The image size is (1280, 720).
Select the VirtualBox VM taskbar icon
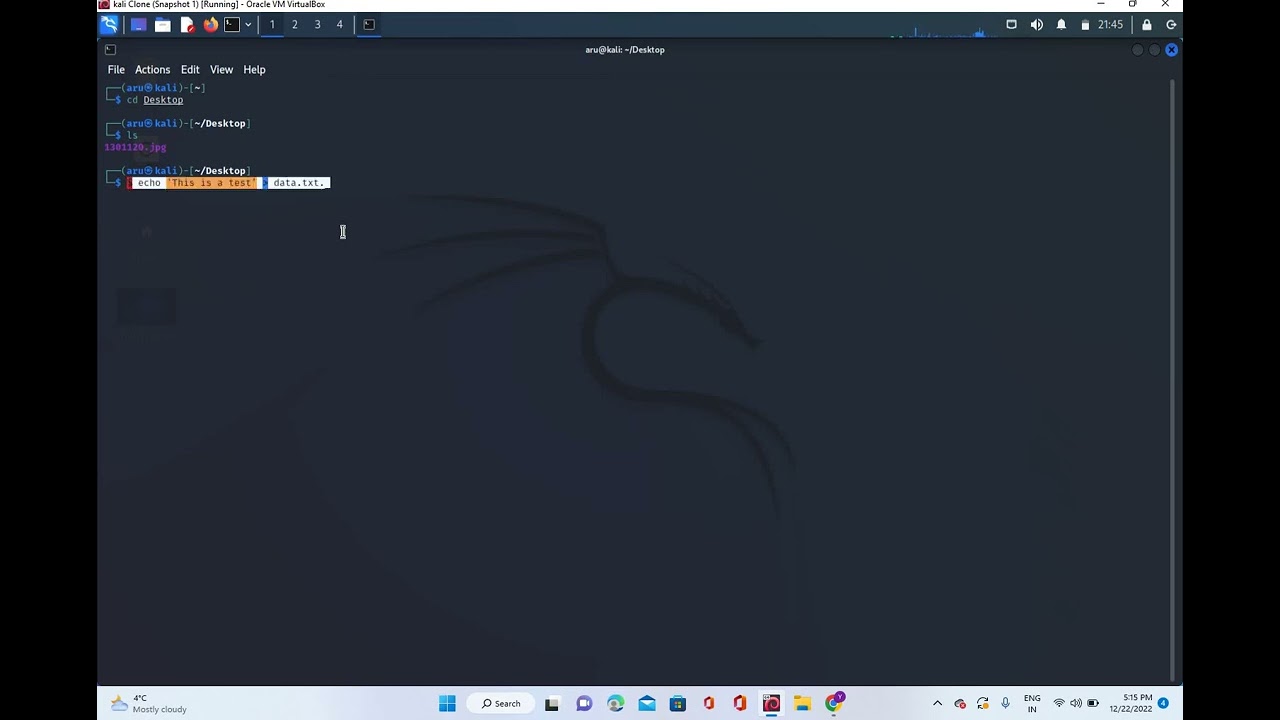(x=771, y=703)
